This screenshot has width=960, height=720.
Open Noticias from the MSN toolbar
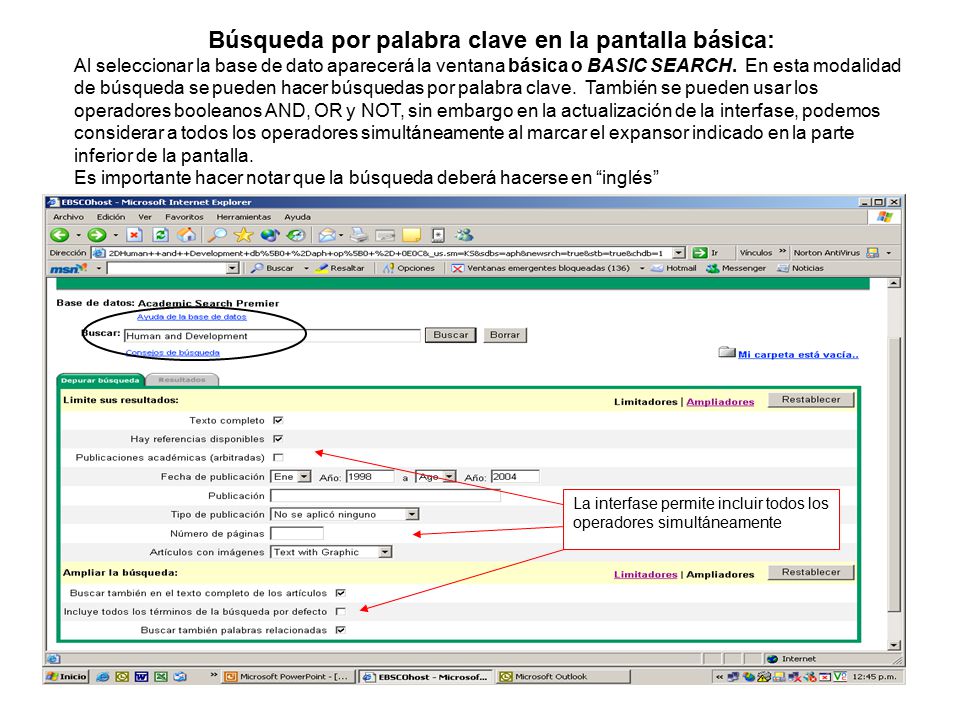(801, 268)
